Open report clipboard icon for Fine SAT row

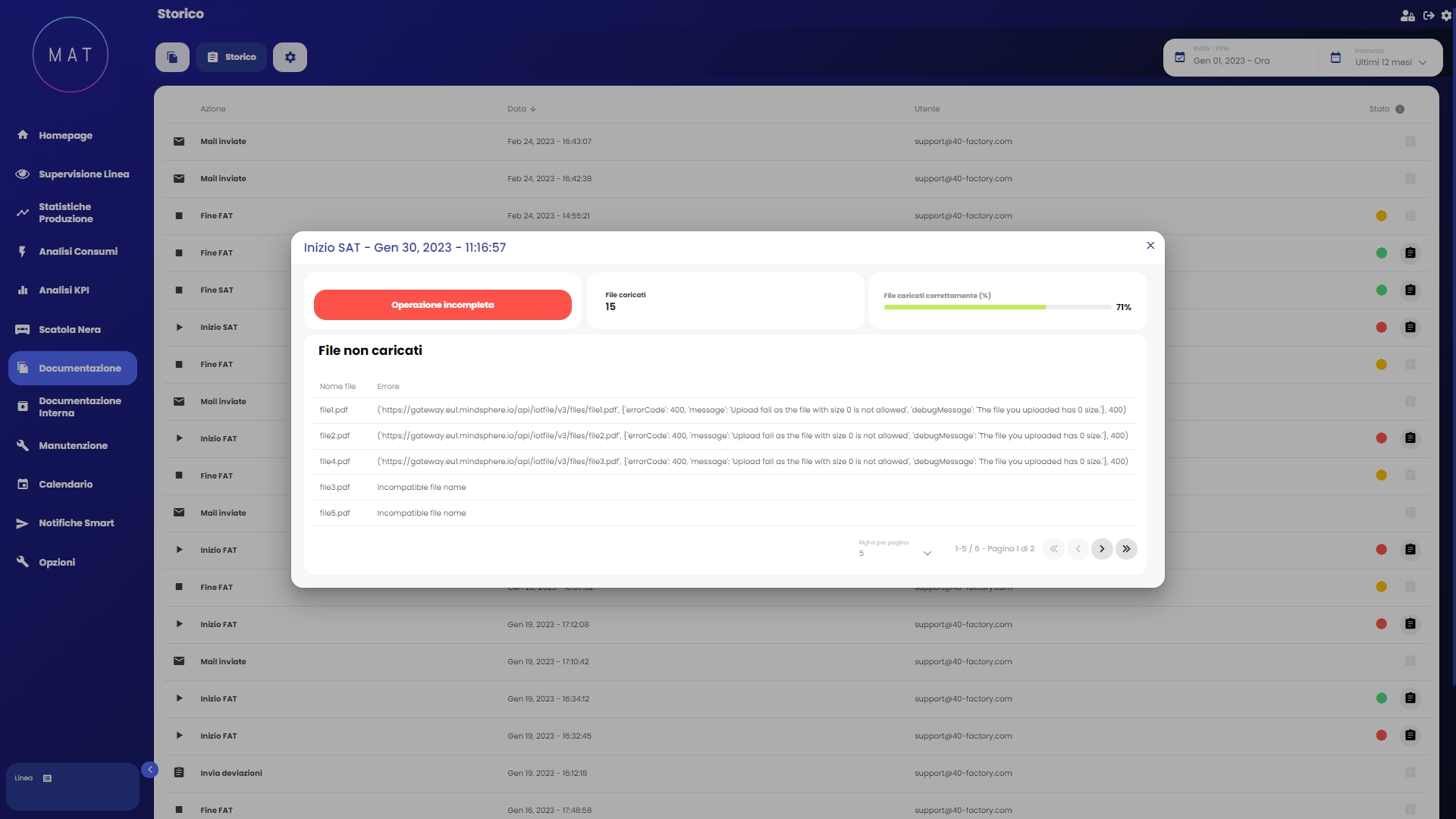point(1410,290)
